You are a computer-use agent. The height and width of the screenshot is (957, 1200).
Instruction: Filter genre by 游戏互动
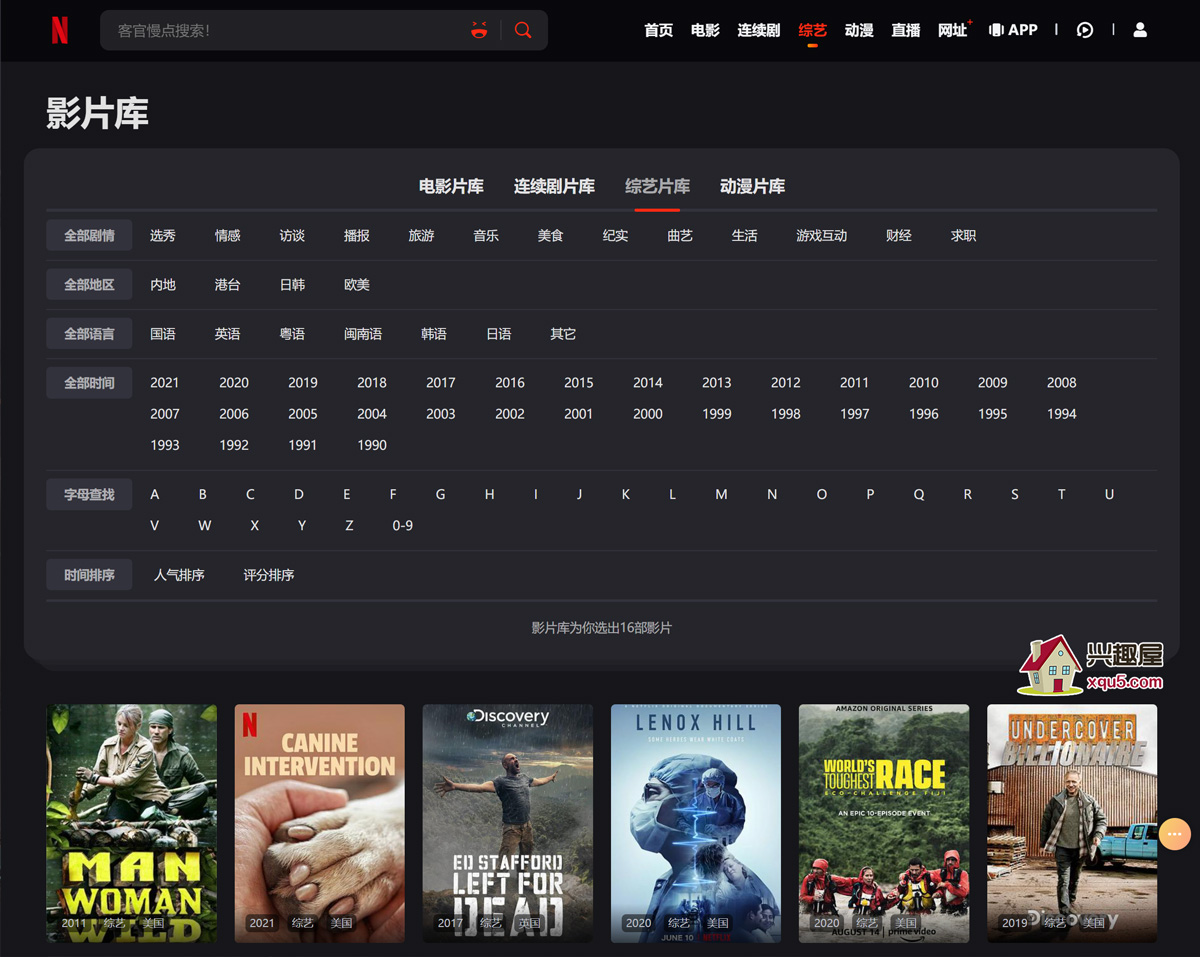tap(821, 236)
